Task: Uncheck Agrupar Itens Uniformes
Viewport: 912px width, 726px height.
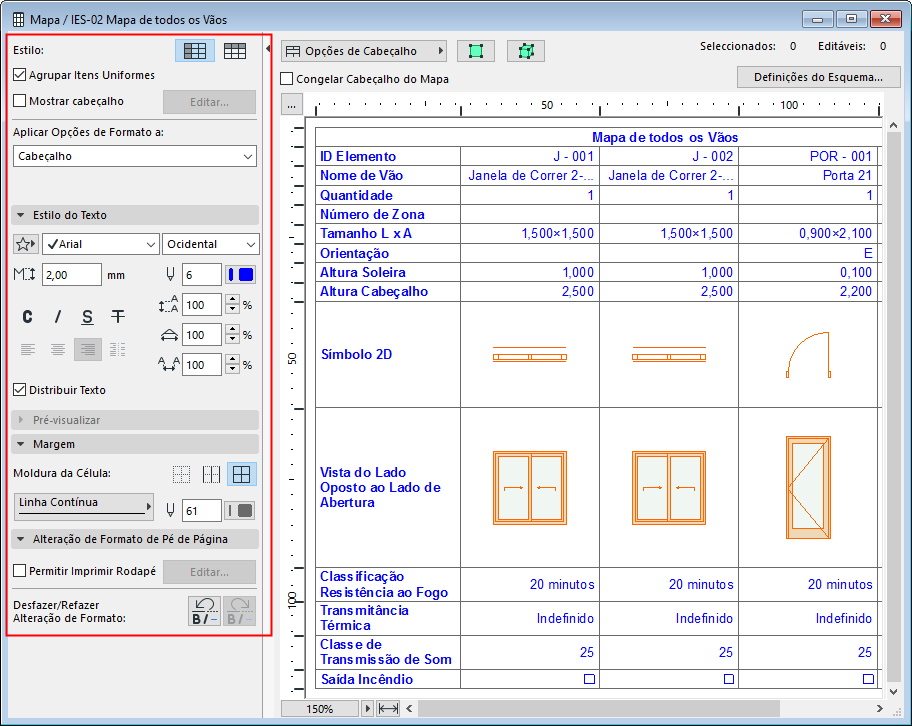Action: 20,75
